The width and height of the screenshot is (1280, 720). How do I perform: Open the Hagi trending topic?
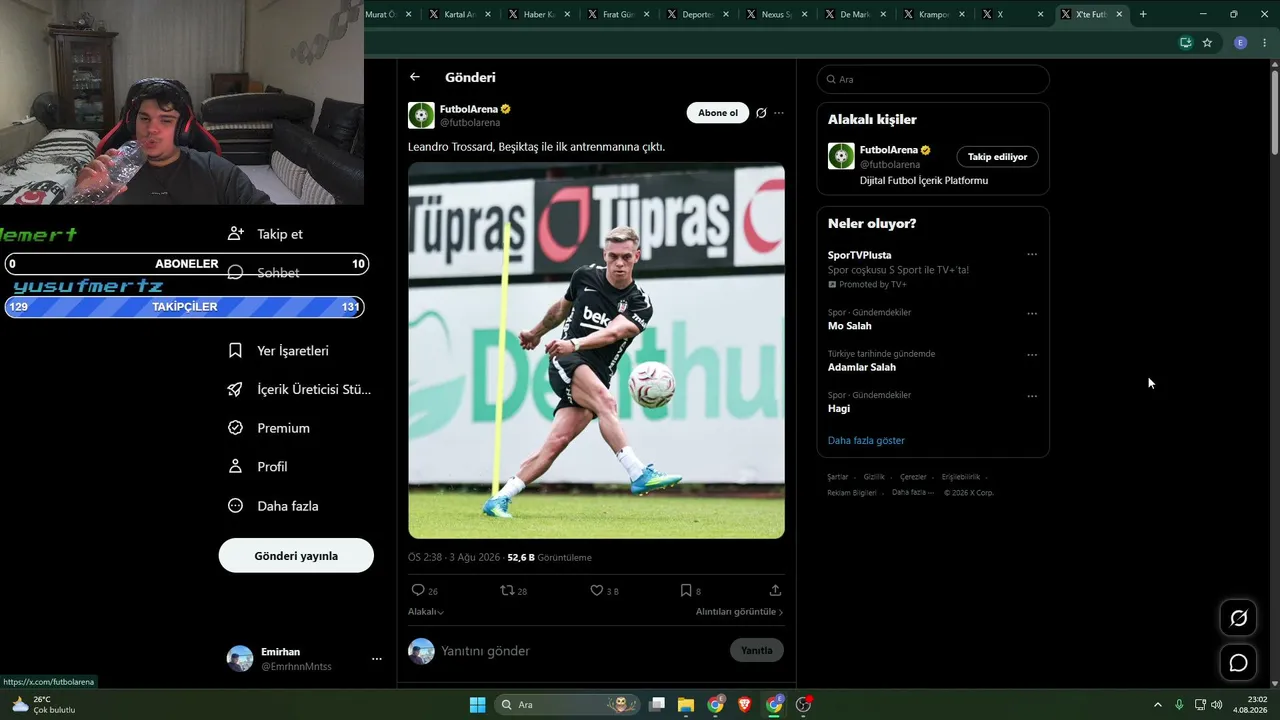pyautogui.click(x=839, y=408)
